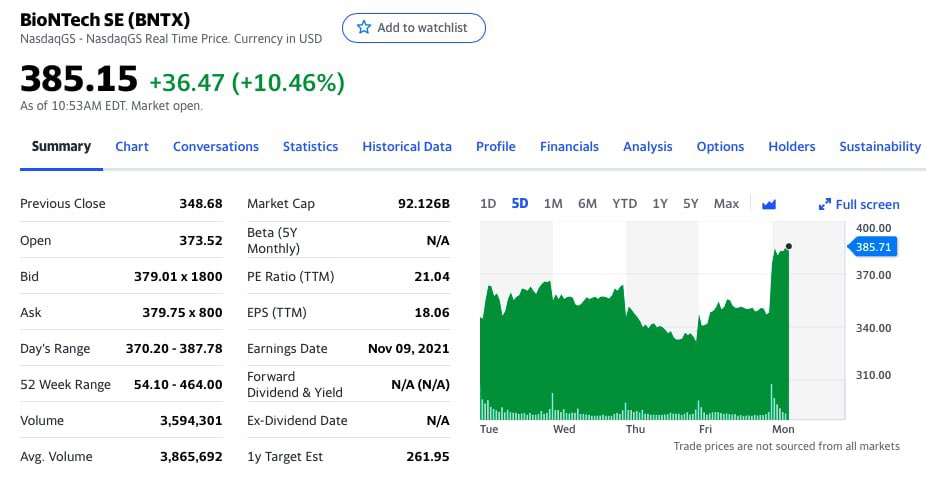The width and height of the screenshot is (926, 495).
Task: Open the Financials tab
Action: pos(569,146)
